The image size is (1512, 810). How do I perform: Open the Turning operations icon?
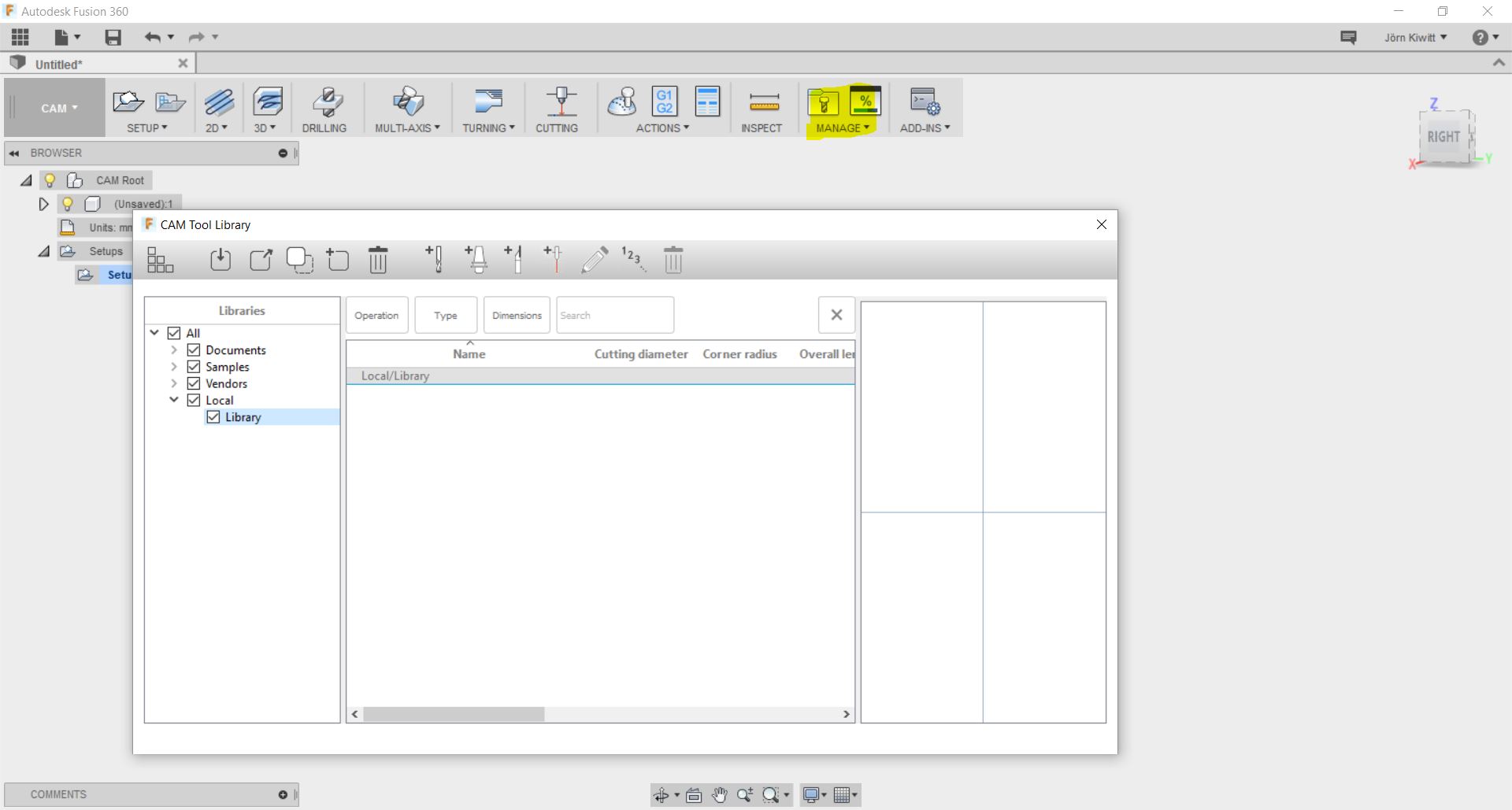click(x=488, y=102)
